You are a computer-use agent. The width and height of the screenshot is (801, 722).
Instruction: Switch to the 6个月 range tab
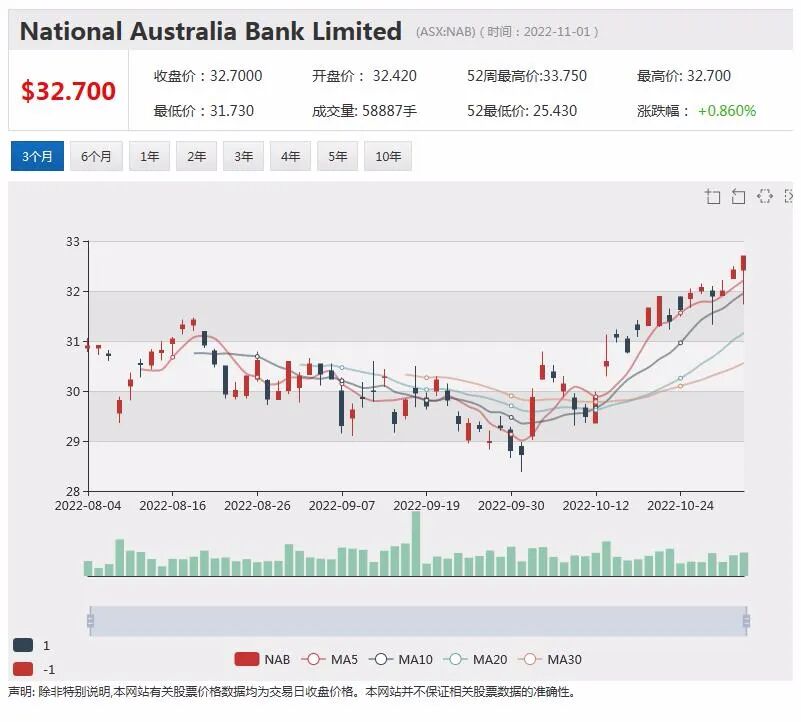tap(96, 156)
